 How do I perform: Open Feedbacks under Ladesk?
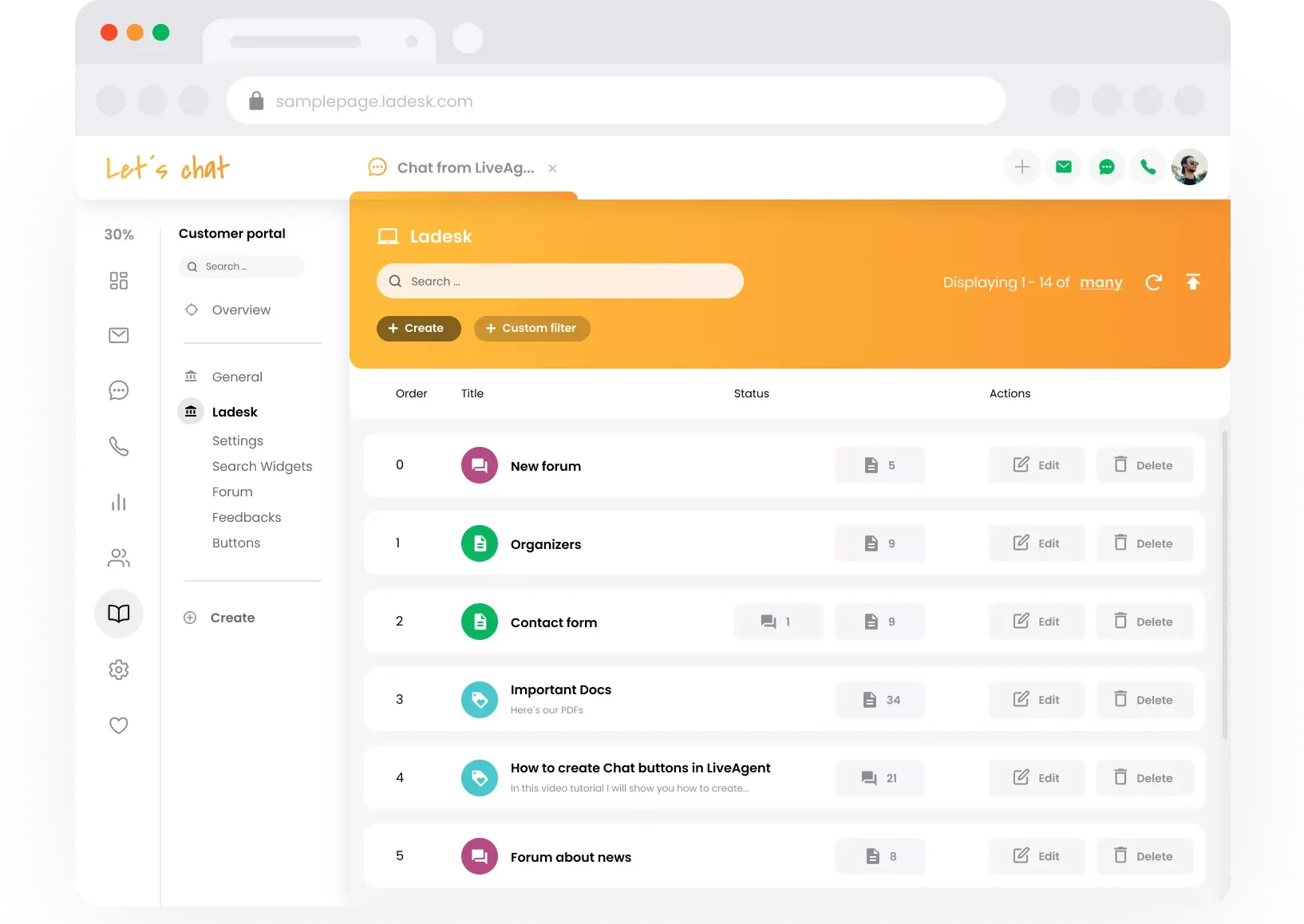[x=247, y=517]
